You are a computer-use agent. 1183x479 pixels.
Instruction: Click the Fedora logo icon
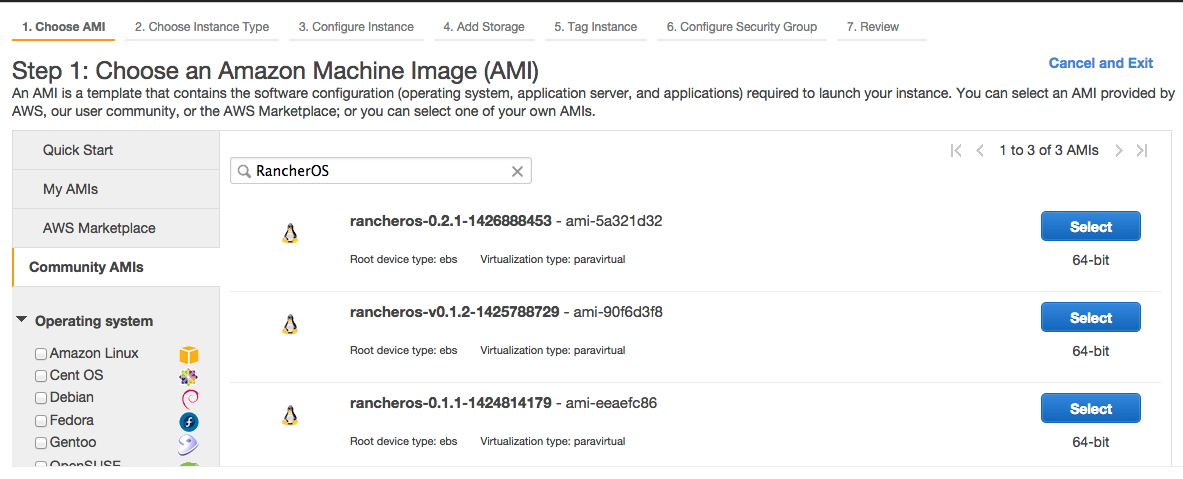[189, 421]
